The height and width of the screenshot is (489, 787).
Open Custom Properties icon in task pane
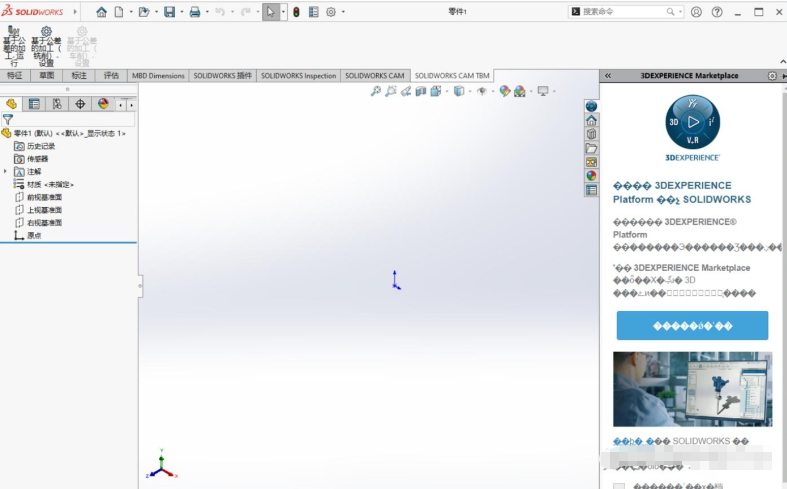click(x=591, y=190)
